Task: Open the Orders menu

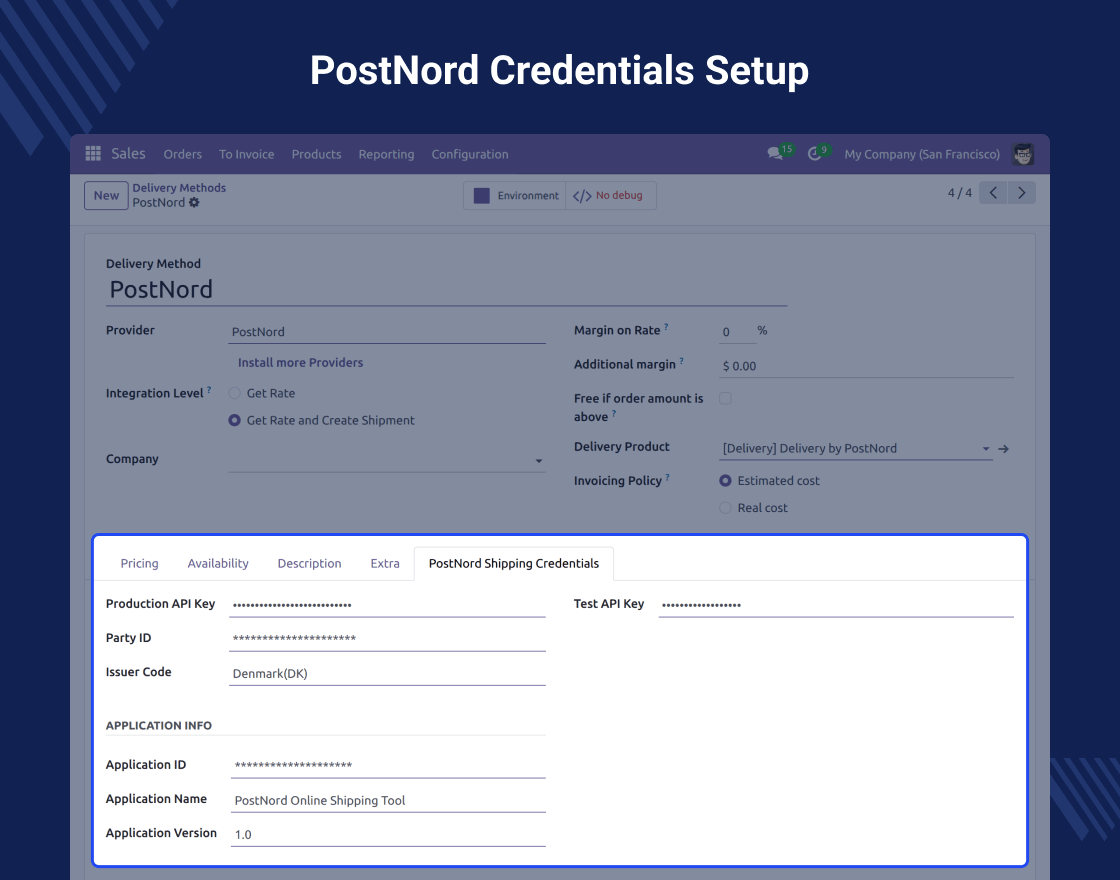Action: [x=183, y=154]
